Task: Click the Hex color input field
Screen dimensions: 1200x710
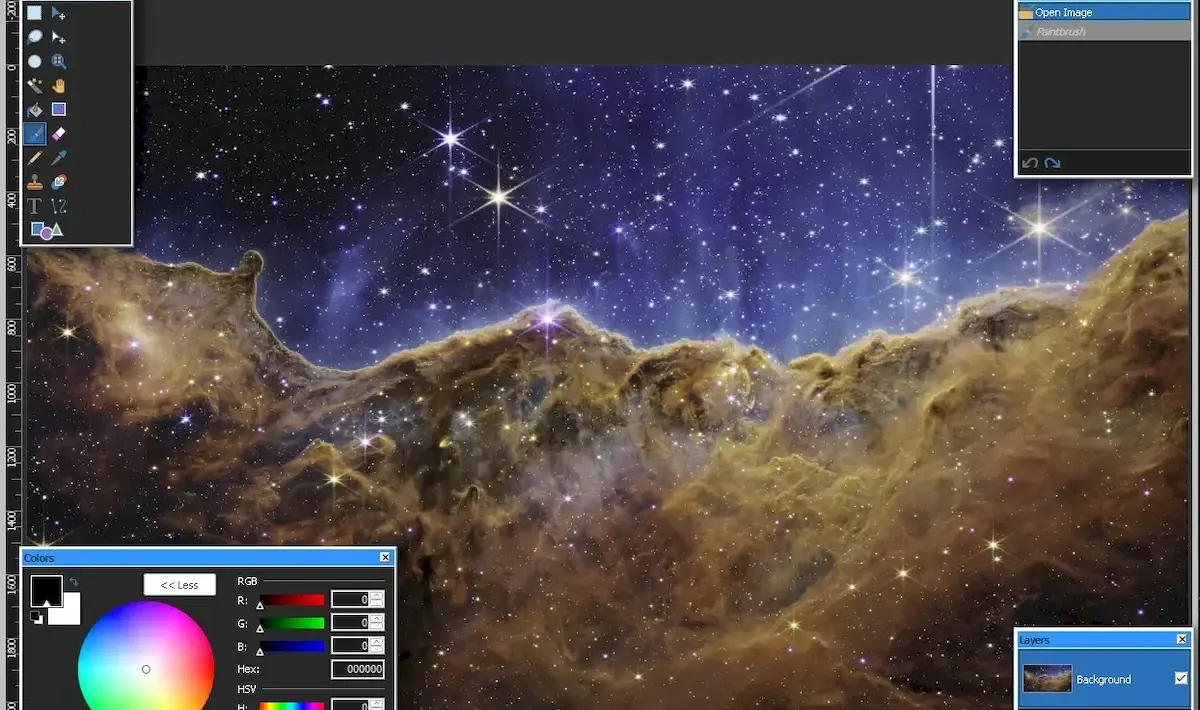Action: (358, 669)
